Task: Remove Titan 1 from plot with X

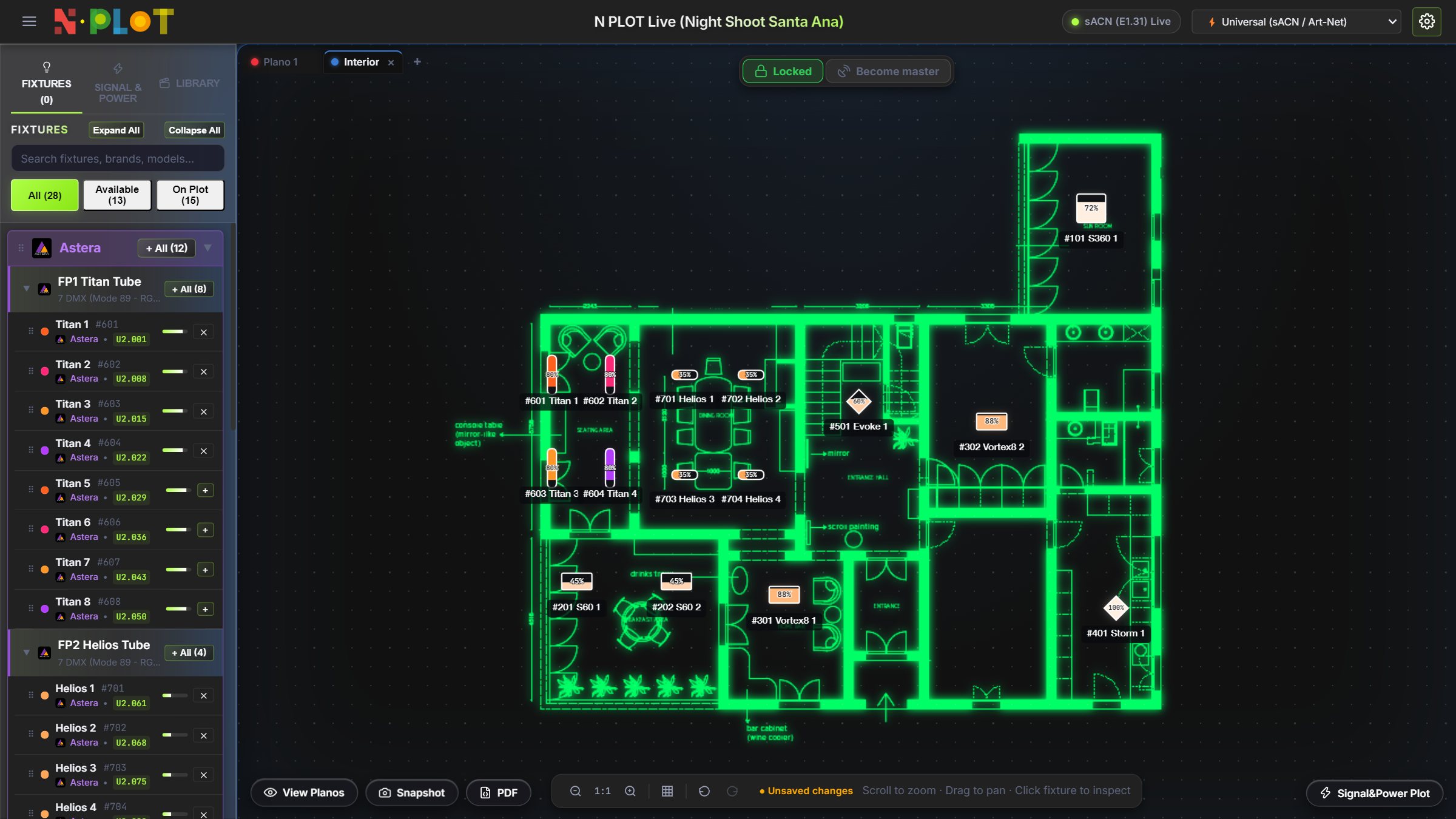Action: (x=204, y=332)
